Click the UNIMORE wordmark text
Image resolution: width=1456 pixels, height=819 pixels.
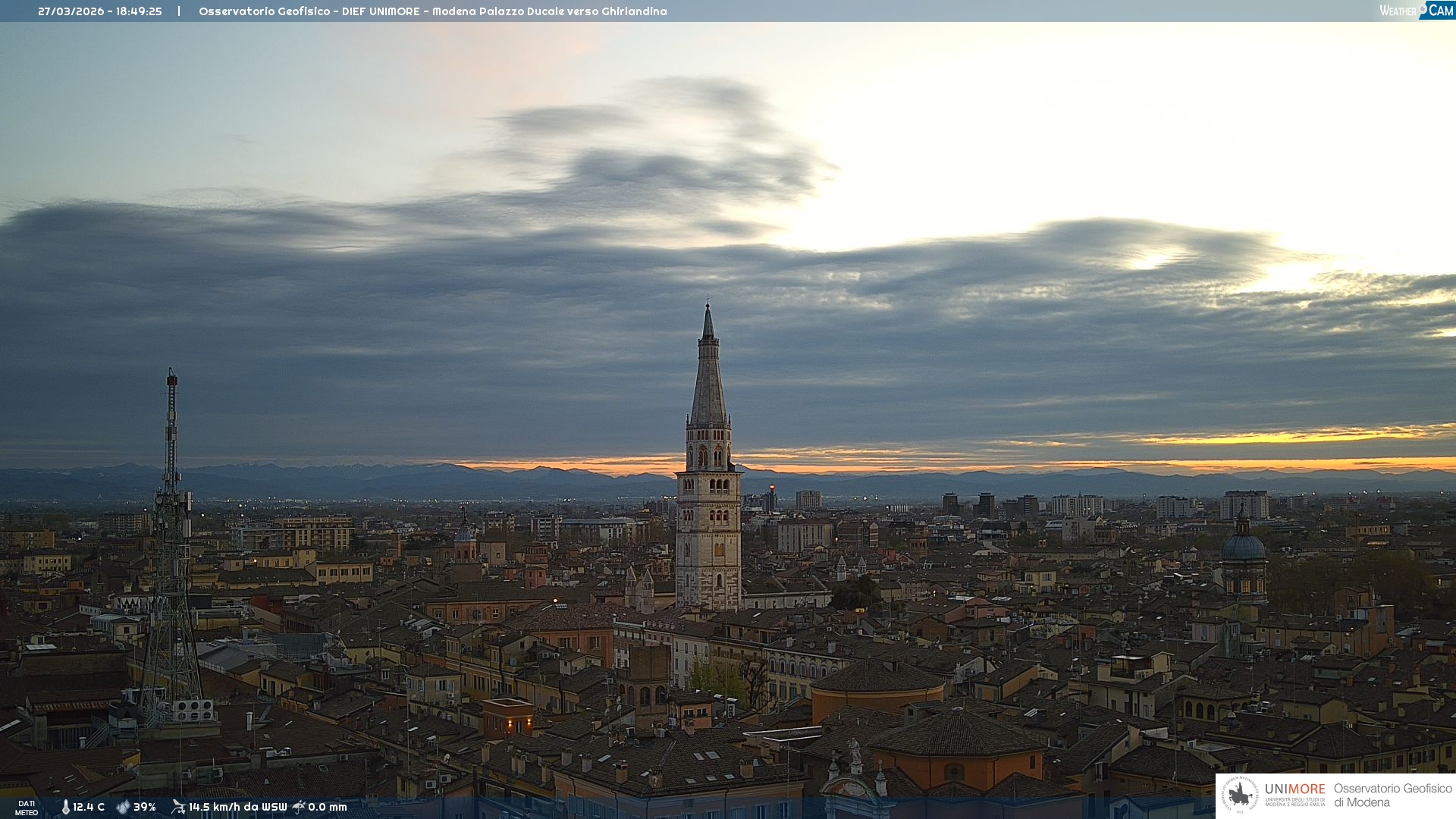tap(1294, 789)
